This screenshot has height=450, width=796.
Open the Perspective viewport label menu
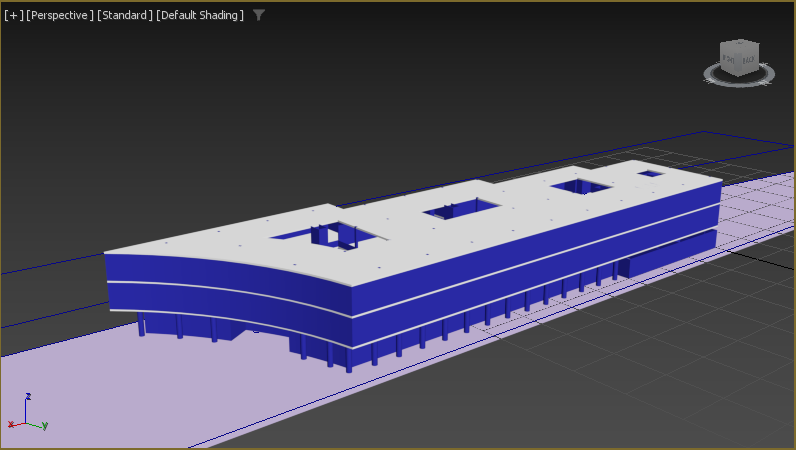click(x=60, y=15)
